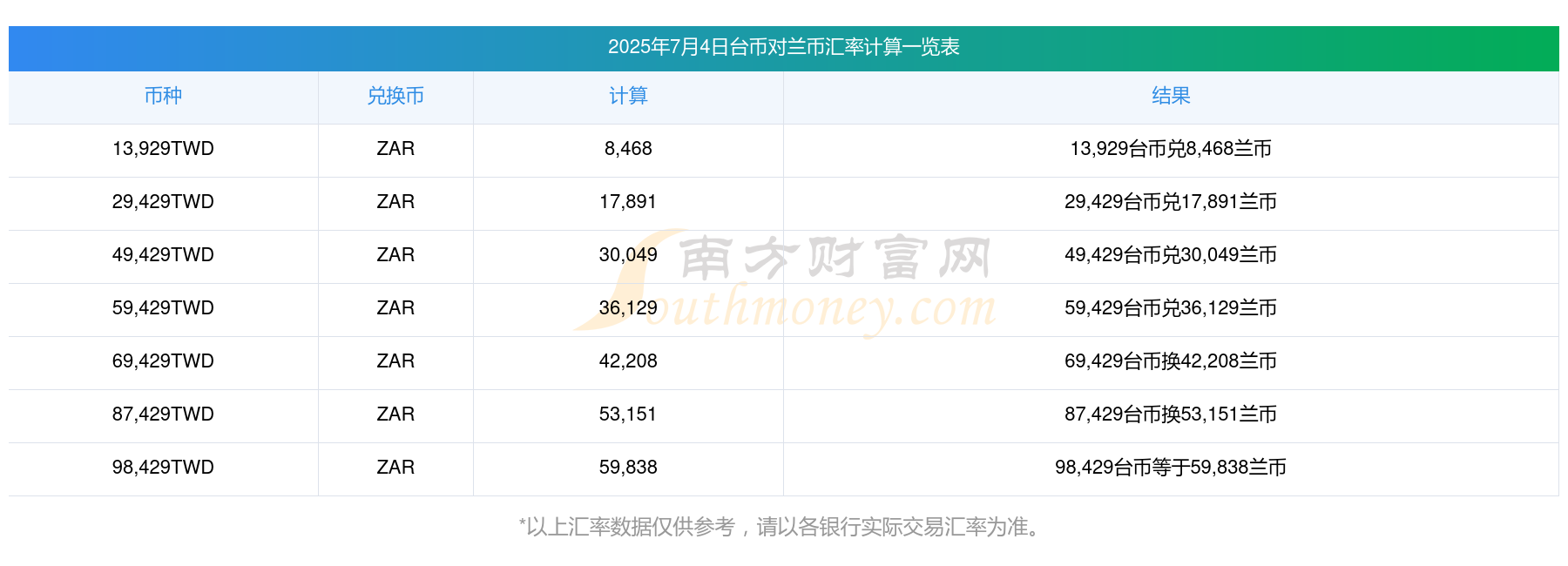The image size is (1568, 566).
Task: Select the 59,429TWD cell
Action: tap(163, 308)
